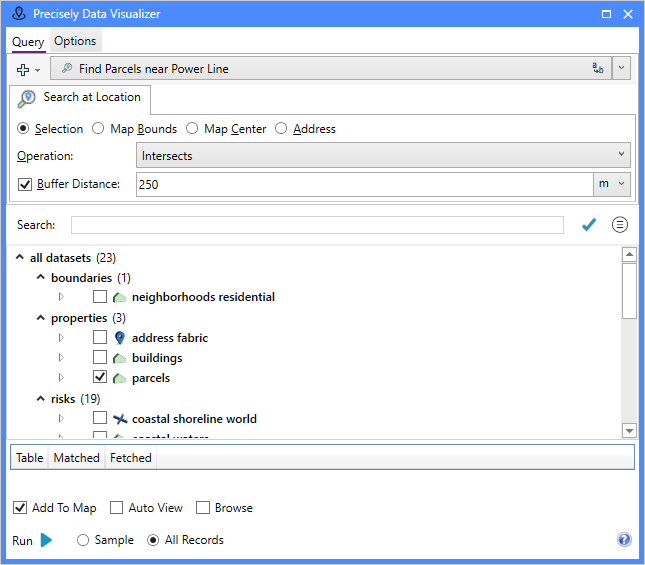Click the Run label
The image size is (645, 565).
coord(22,540)
